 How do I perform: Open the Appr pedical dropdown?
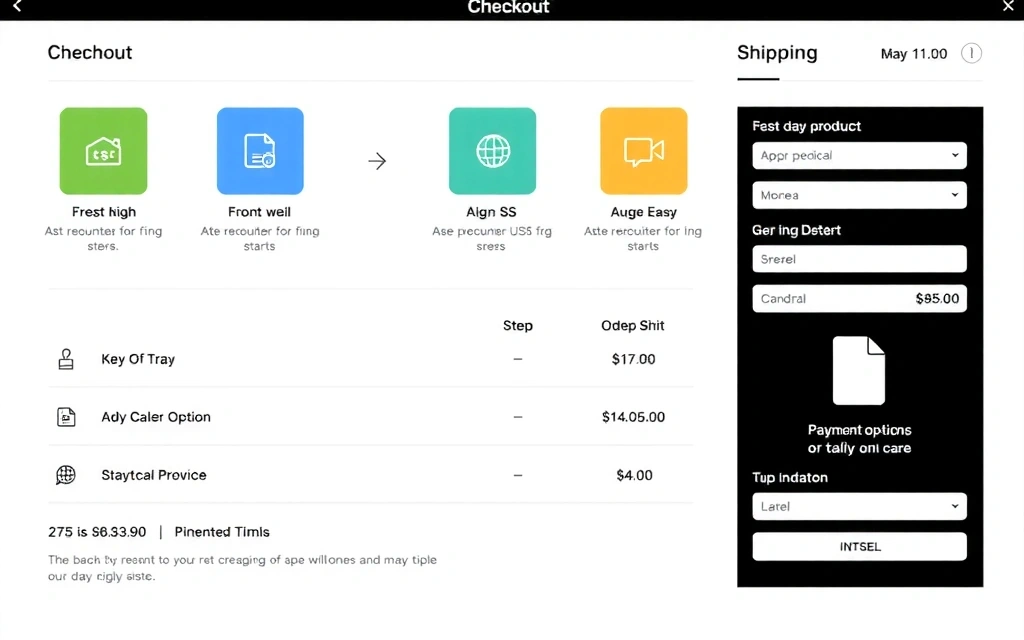coord(858,155)
